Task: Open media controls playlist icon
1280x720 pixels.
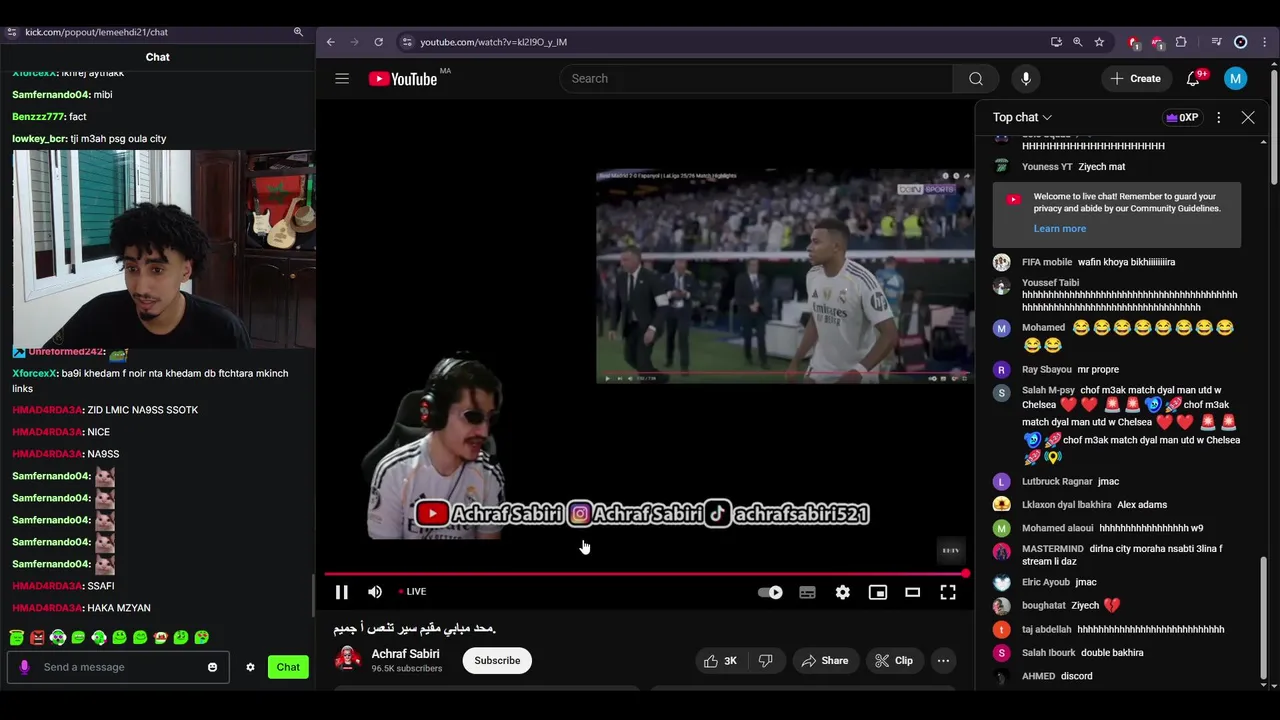Action: [1216, 42]
